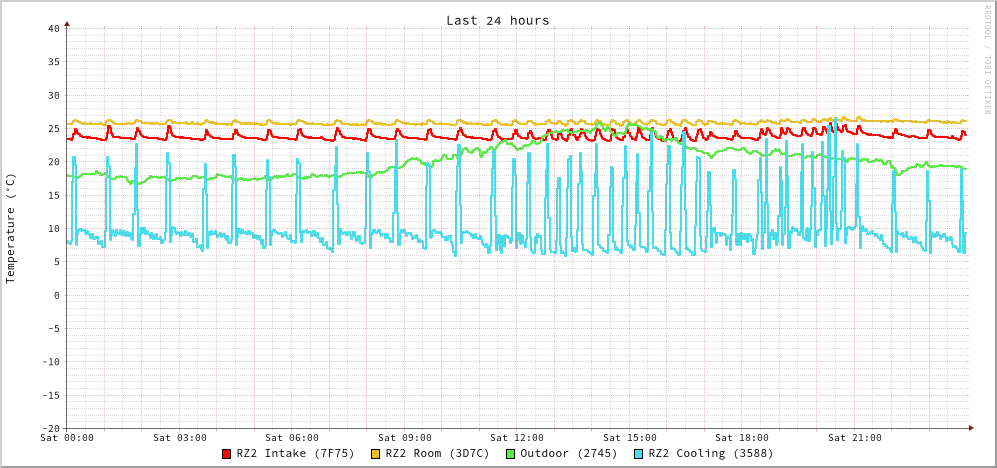Select the "RZ2 Intake (7F75)" legend label
The width and height of the screenshot is (997, 468).
295,454
